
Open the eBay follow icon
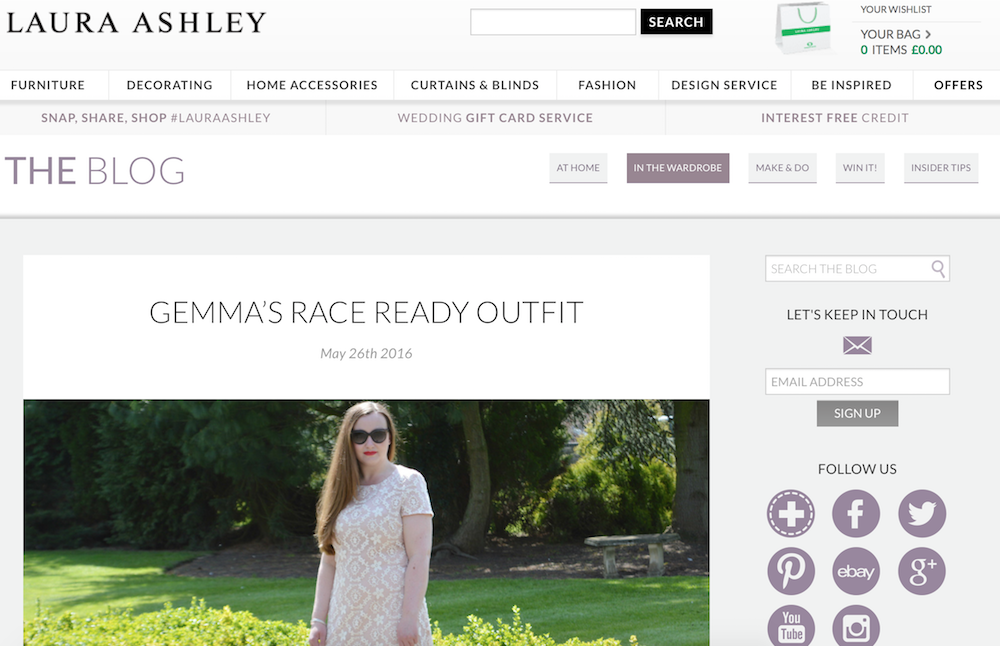pyautogui.click(x=856, y=571)
